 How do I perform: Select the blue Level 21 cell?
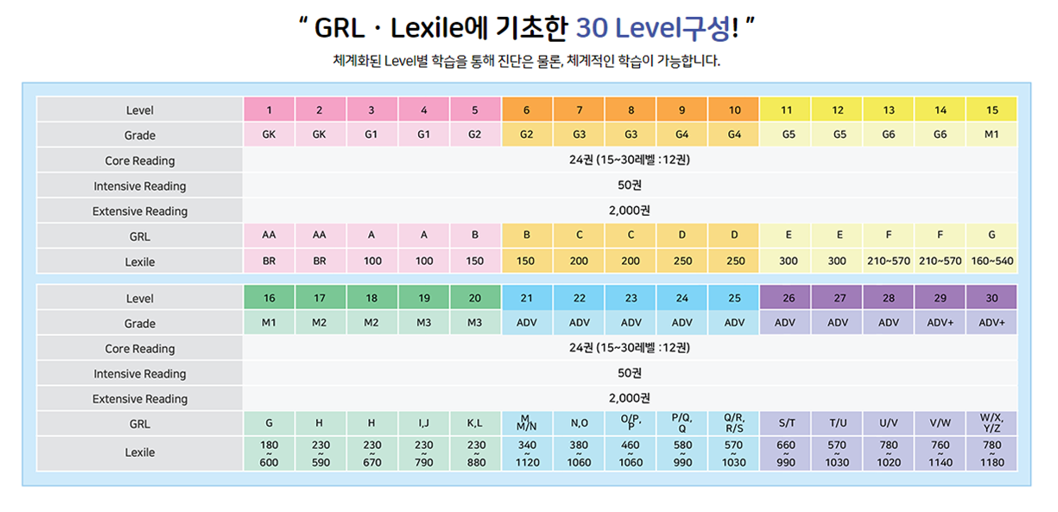528,297
